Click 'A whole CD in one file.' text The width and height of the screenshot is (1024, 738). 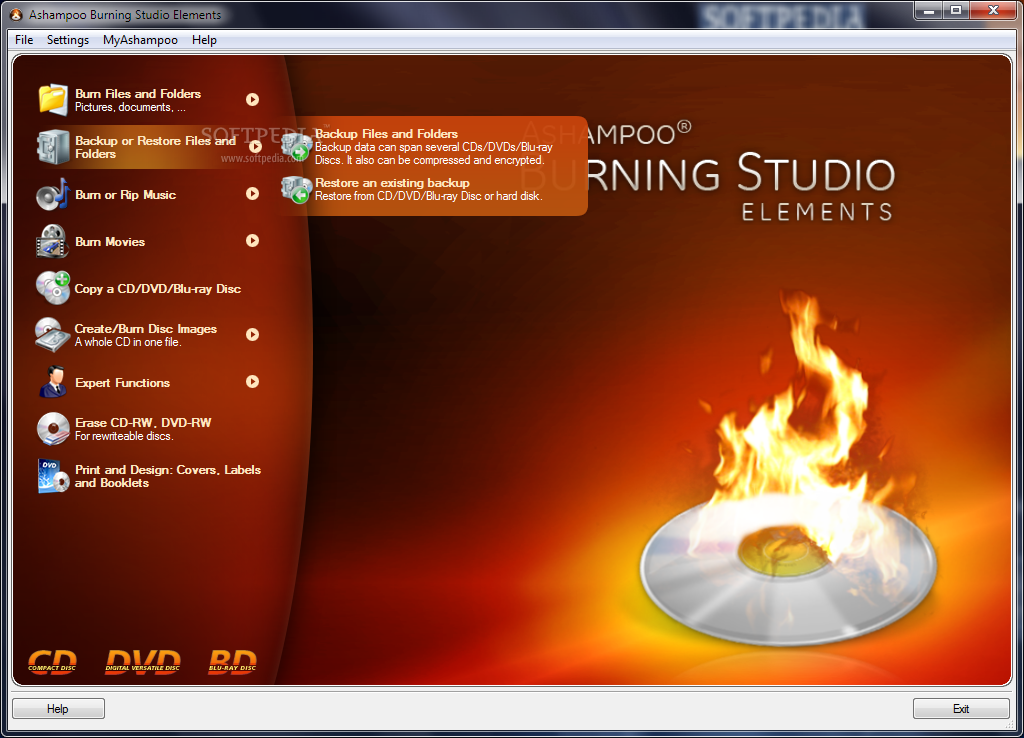coord(128,342)
